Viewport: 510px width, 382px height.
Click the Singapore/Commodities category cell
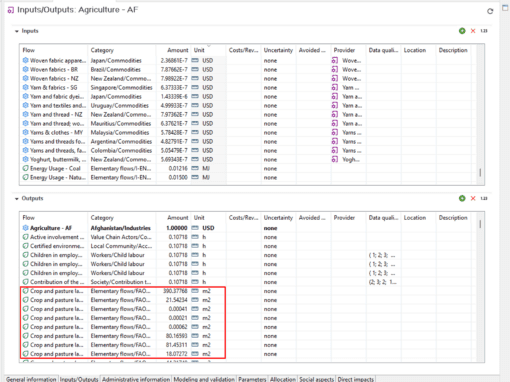click(x=121, y=87)
